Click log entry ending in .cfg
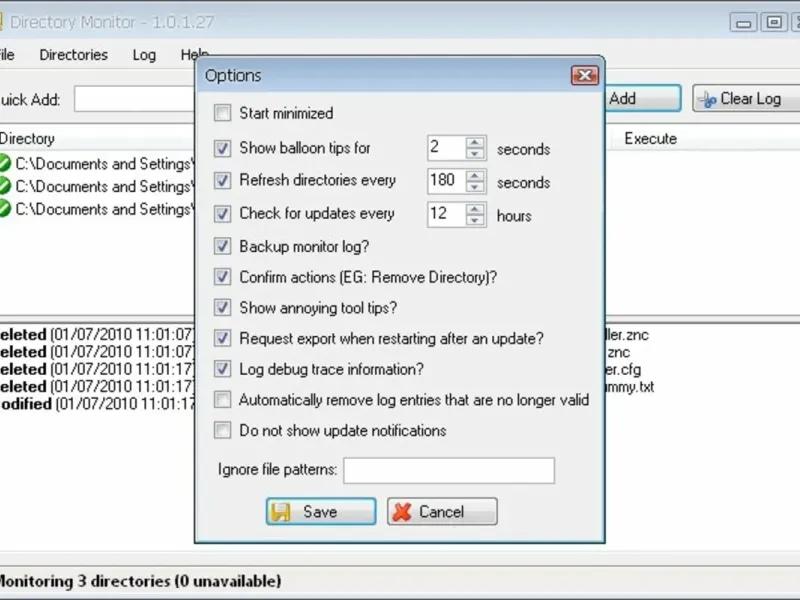The height and width of the screenshot is (600, 800). 622,369
